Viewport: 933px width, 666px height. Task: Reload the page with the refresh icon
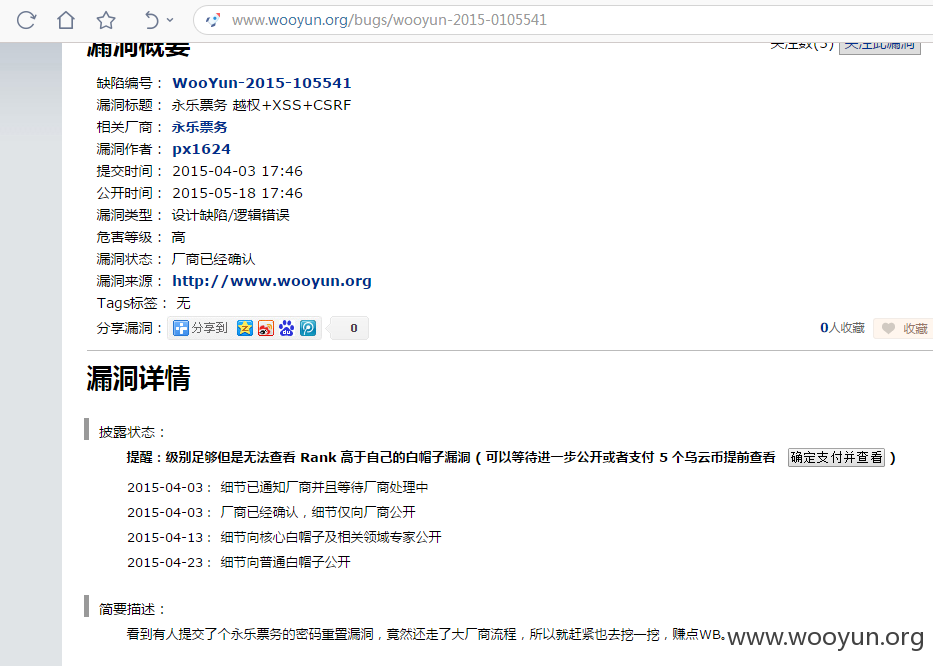click(26, 20)
